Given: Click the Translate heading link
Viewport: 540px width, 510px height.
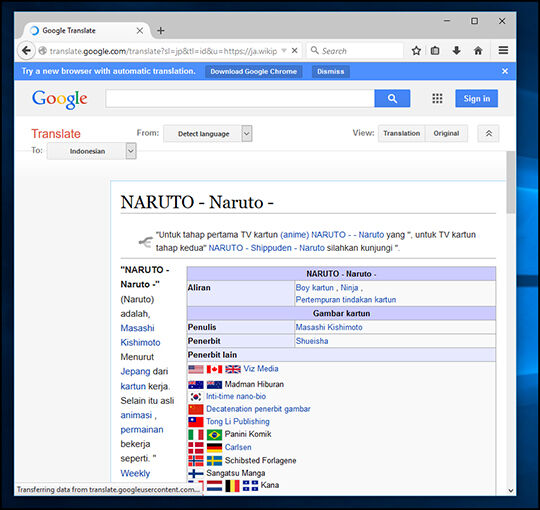Looking at the screenshot, I should click(x=56, y=134).
